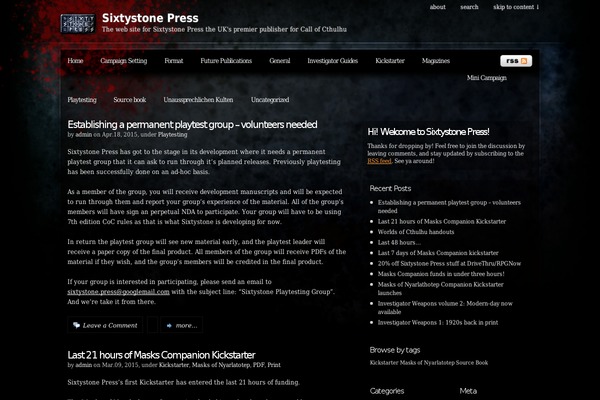Click the Kickstarter tag under Browse by tags

click(384, 362)
